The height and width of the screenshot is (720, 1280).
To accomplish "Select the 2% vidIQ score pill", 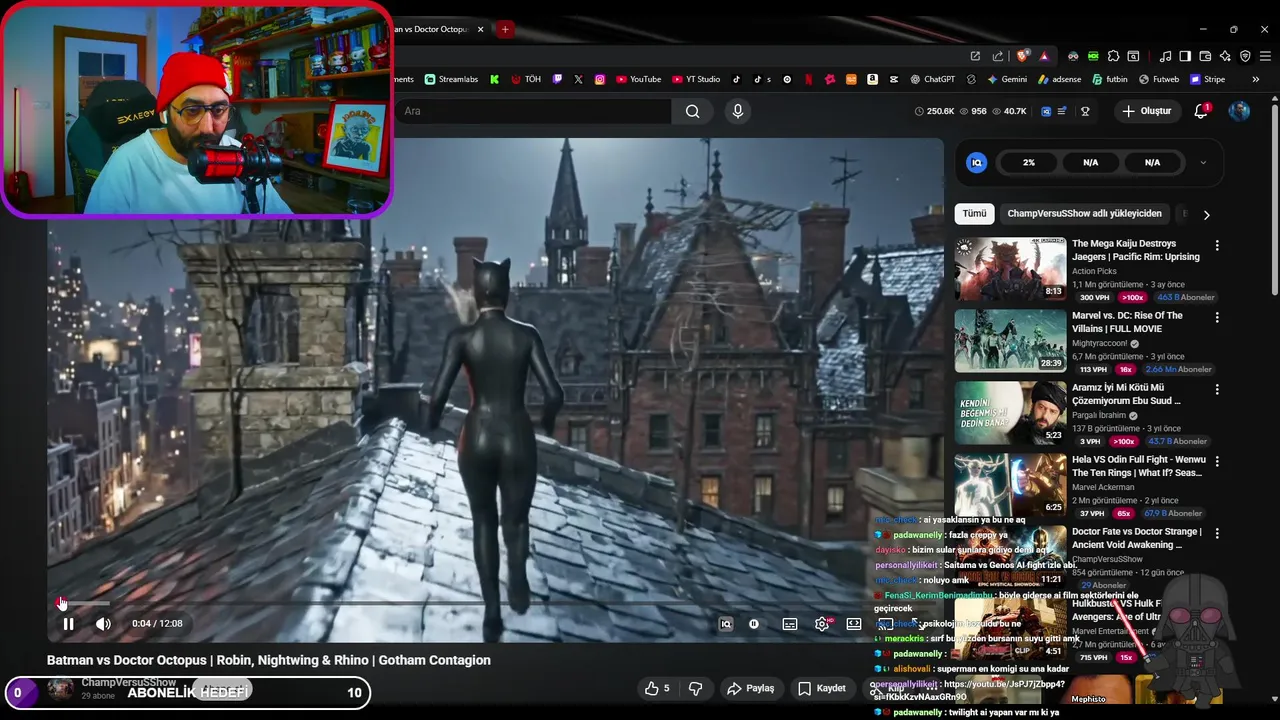I will pos(1029,162).
